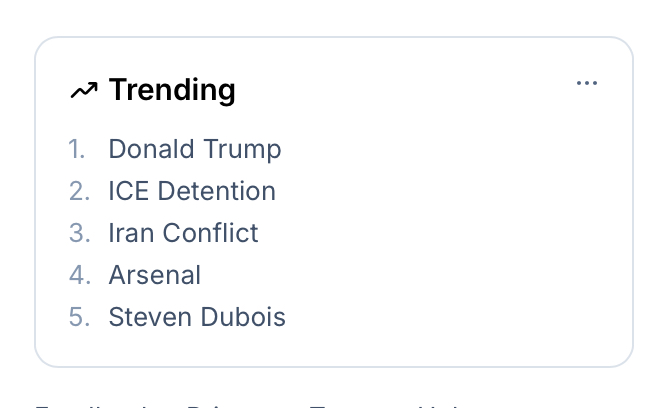Click empty space right of Donald Trump row

tap(450, 149)
